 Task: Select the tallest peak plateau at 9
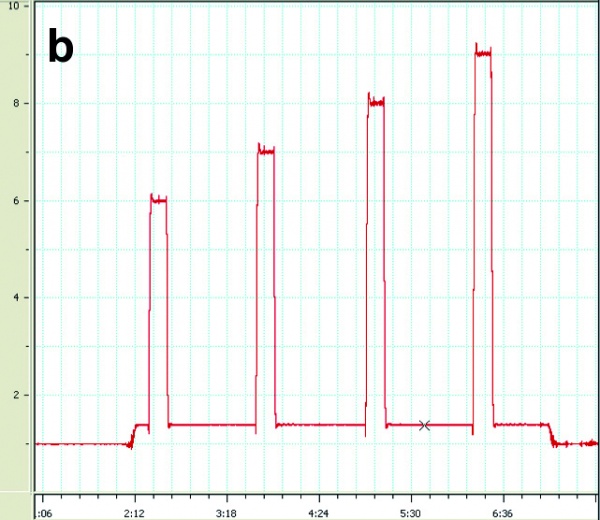(483, 53)
